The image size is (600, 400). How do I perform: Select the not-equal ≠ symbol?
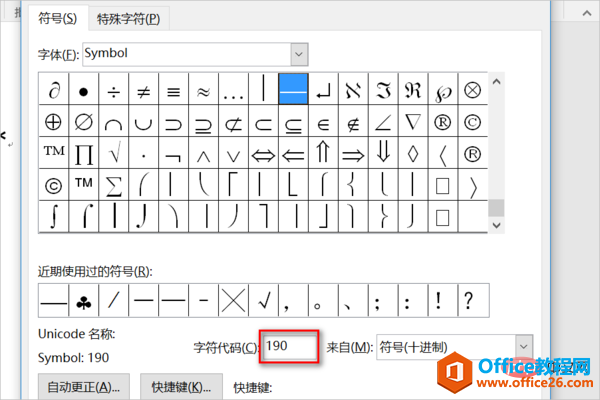[x=143, y=88]
